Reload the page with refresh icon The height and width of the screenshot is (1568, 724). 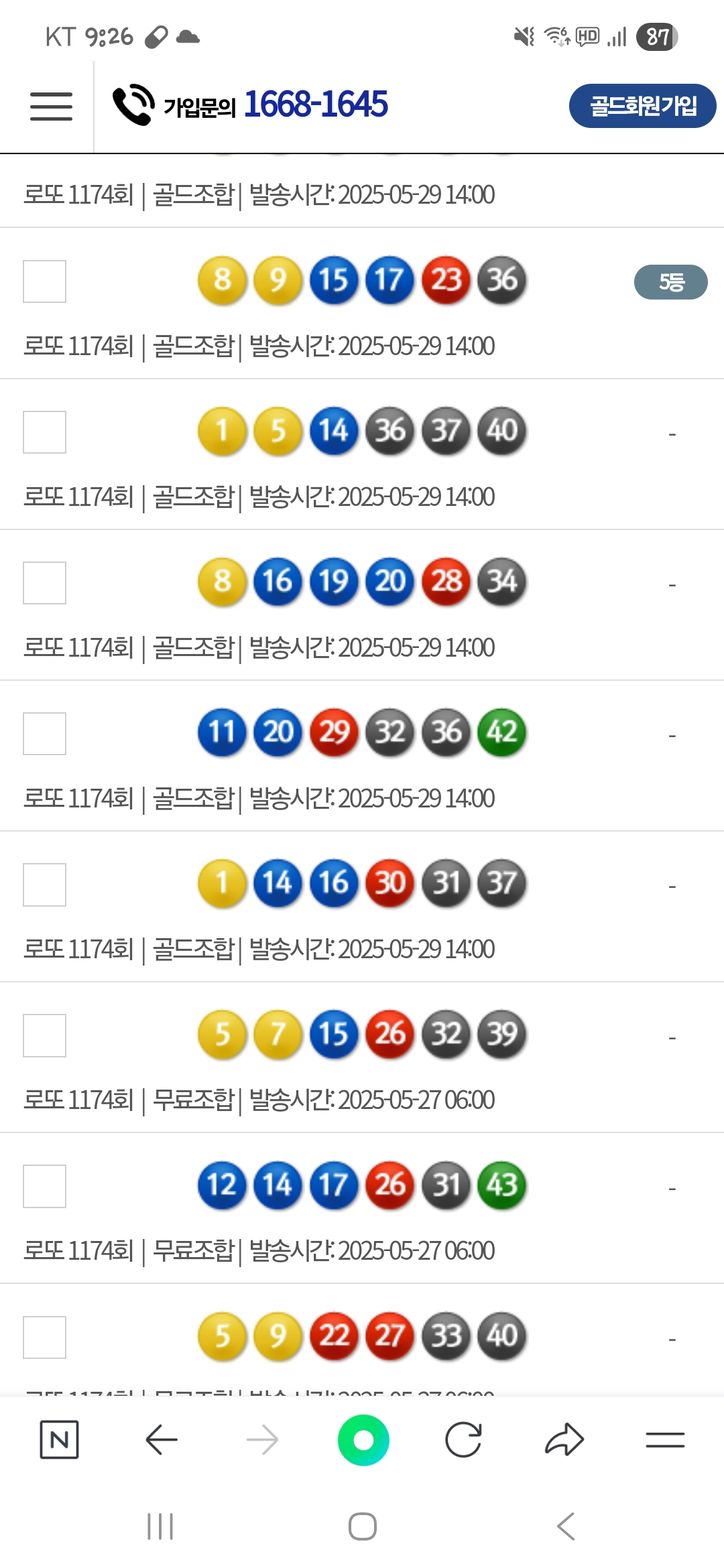coord(463,1439)
